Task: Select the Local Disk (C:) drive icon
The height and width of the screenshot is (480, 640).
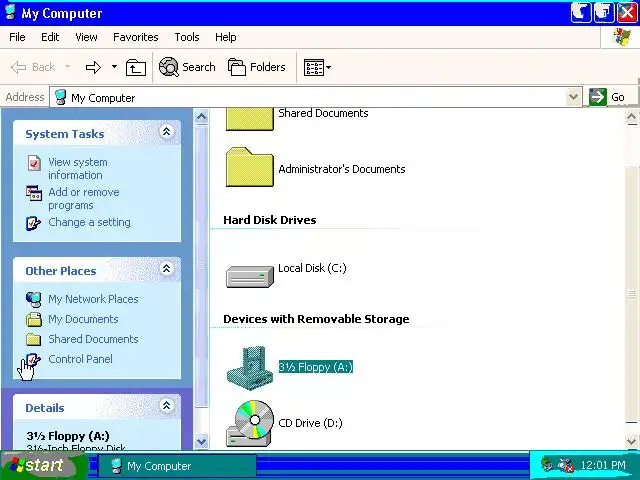Action: pos(250,276)
